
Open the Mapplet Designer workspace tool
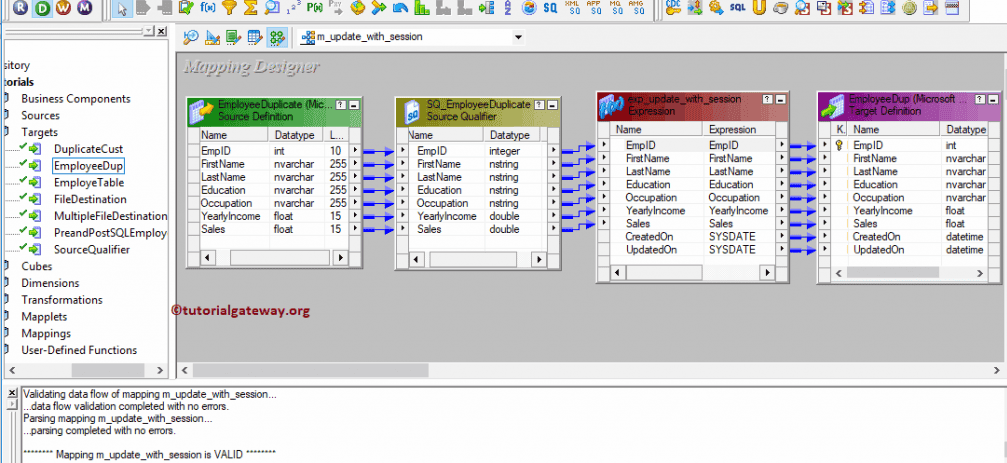pos(255,38)
